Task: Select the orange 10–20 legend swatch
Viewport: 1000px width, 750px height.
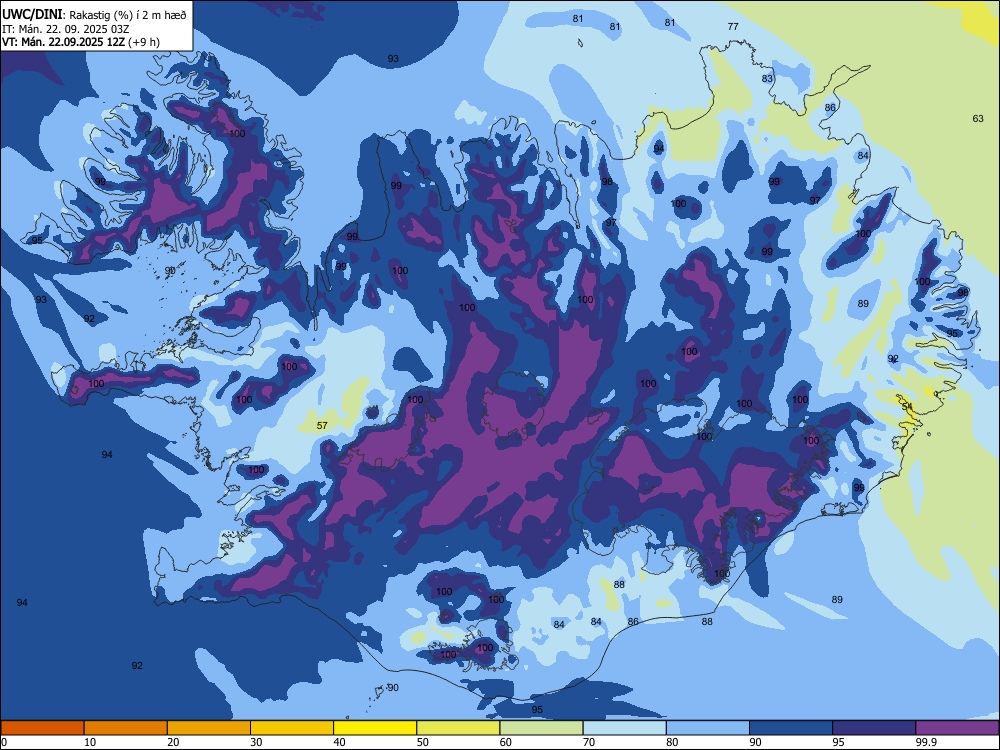Action: [126, 728]
